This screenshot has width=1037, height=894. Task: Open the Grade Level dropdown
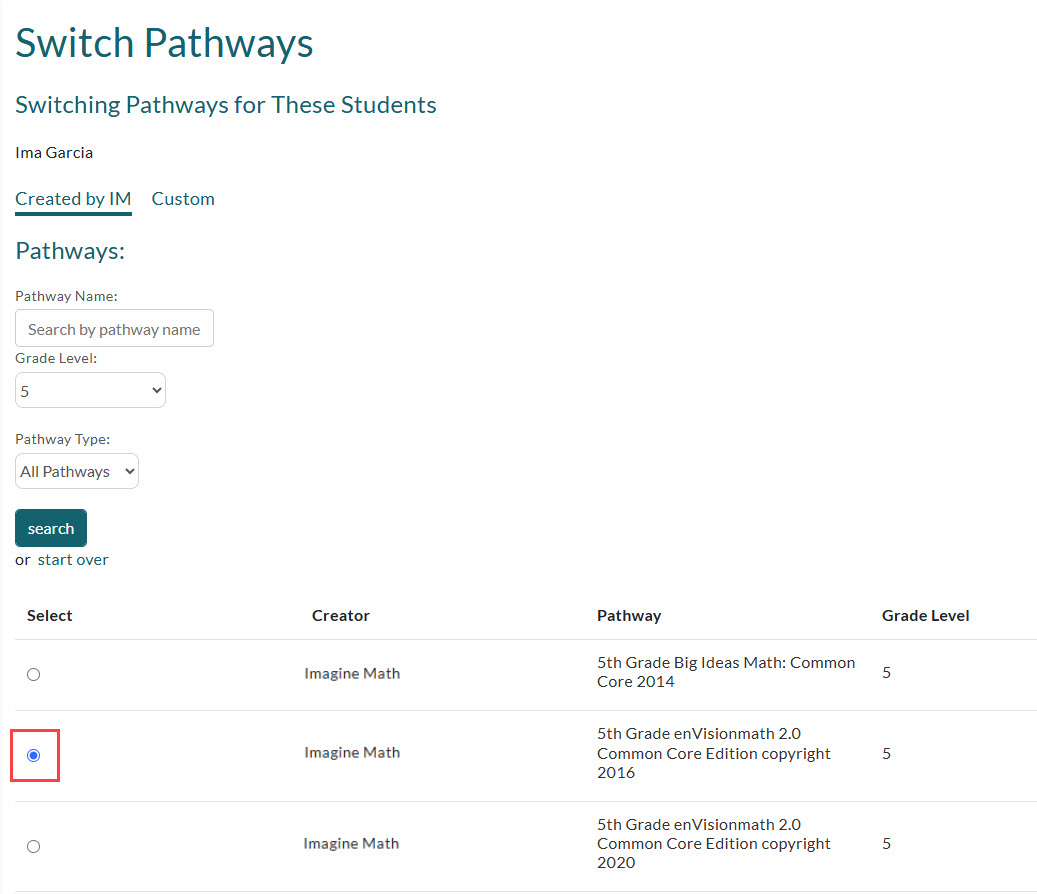click(x=90, y=390)
